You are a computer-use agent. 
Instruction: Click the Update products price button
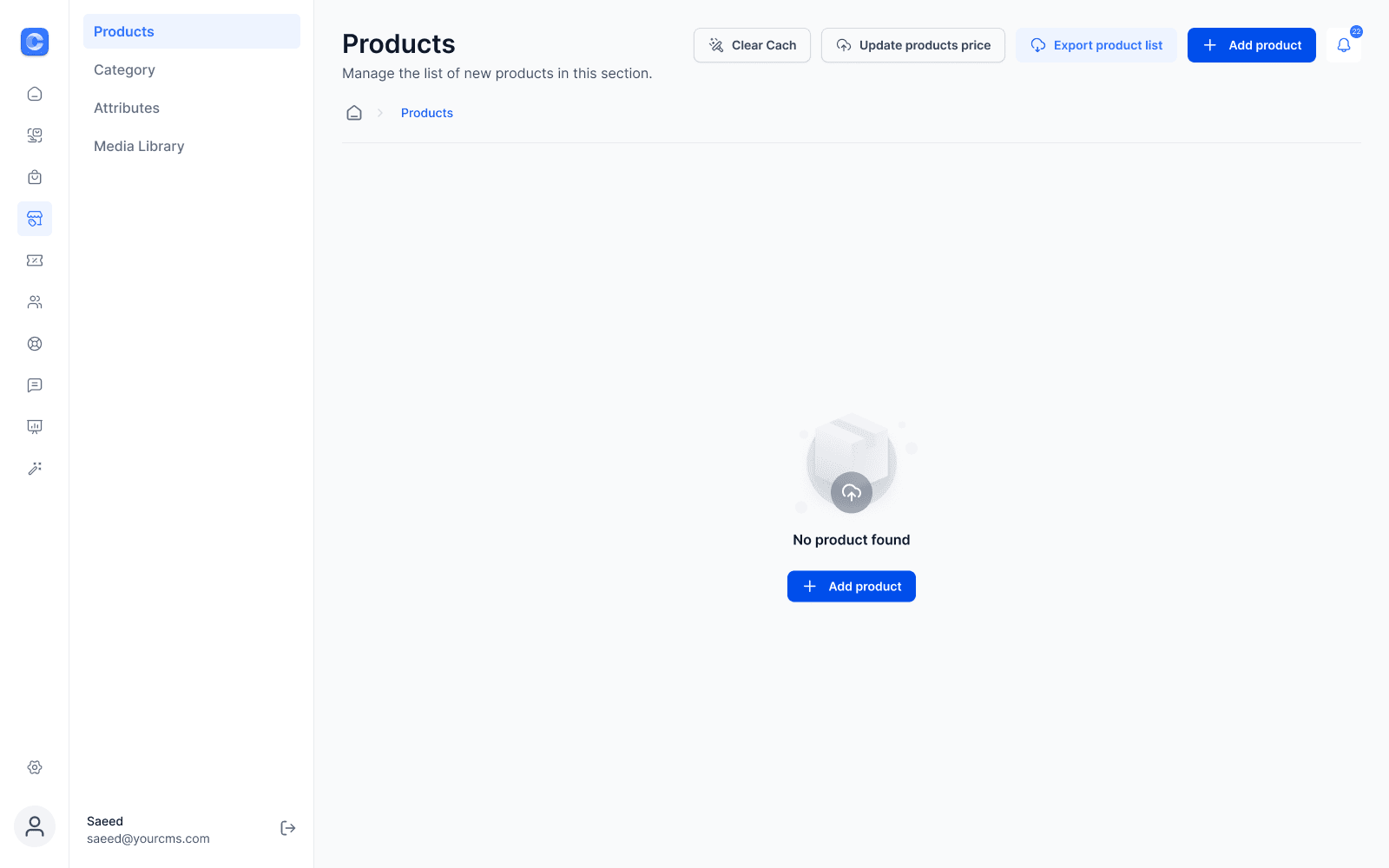click(913, 45)
